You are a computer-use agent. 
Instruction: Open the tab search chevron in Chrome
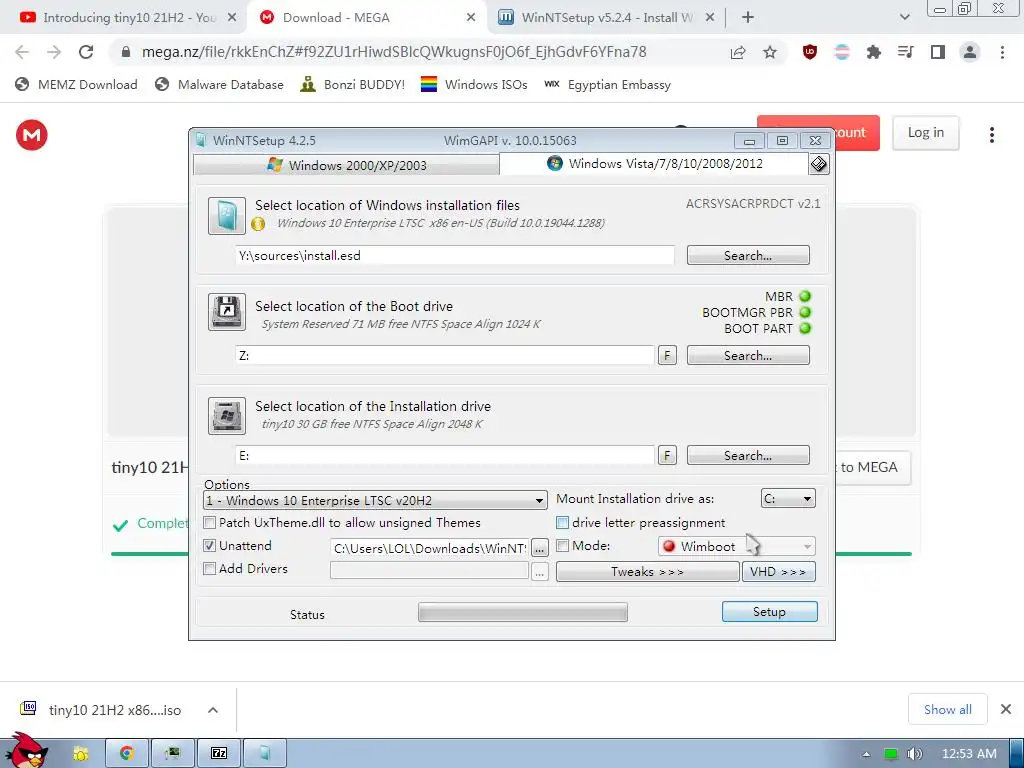pyautogui.click(x=904, y=17)
